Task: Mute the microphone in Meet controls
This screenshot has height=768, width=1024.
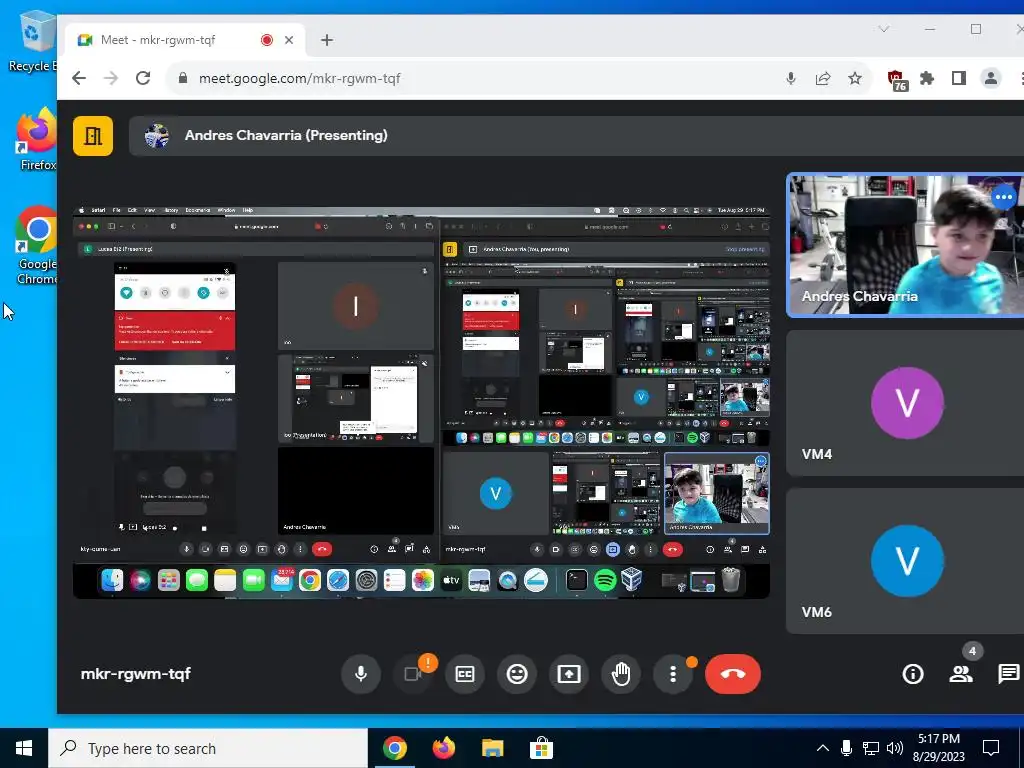Action: pos(360,674)
